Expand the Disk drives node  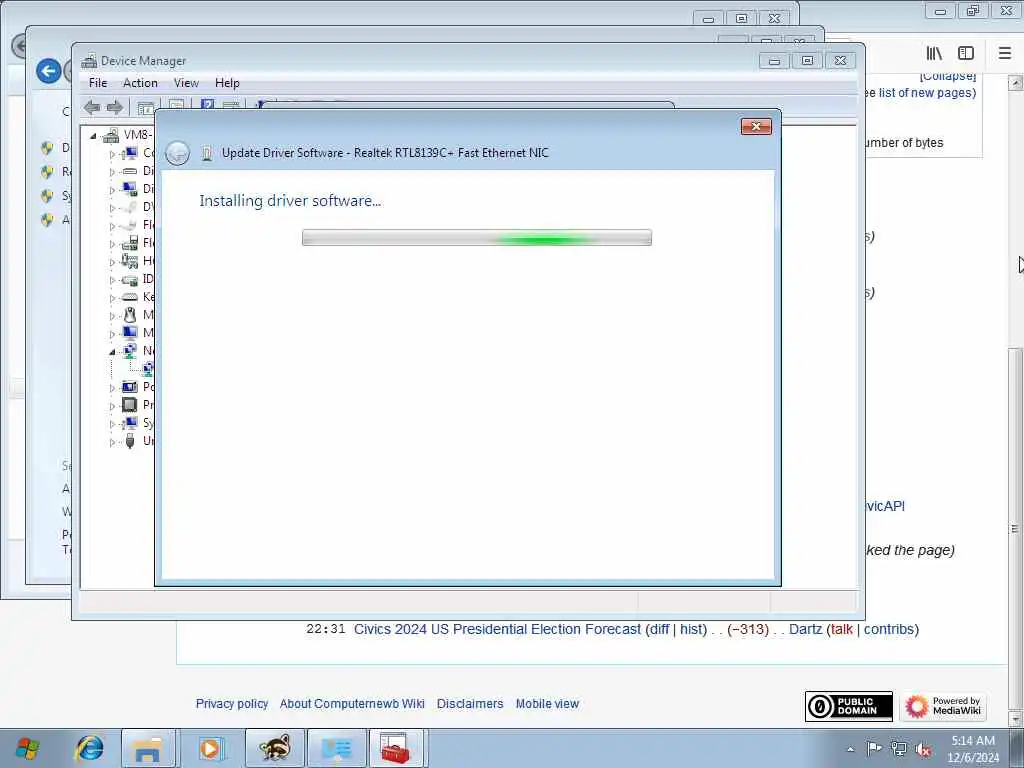coord(112,172)
